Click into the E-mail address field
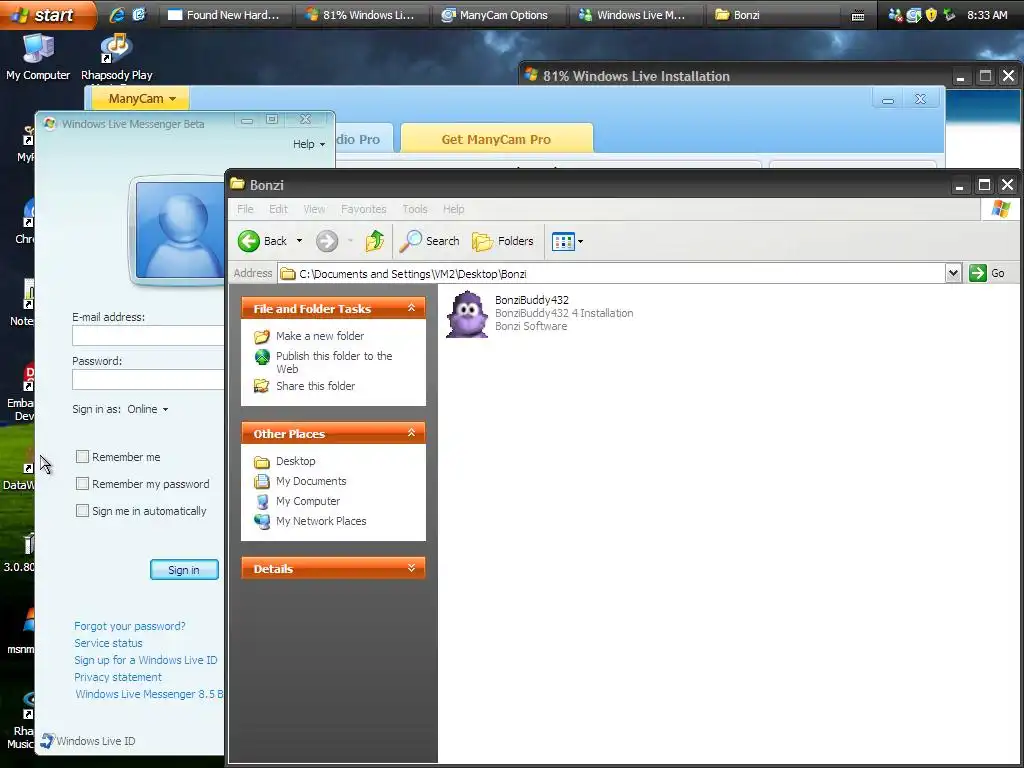This screenshot has height=768, width=1024. click(148, 335)
